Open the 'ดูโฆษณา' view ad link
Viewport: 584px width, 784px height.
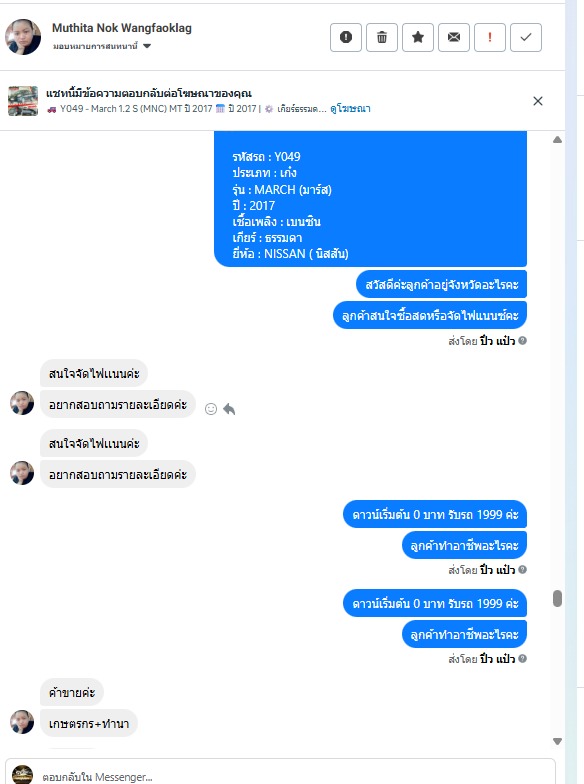[x=350, y=108]
